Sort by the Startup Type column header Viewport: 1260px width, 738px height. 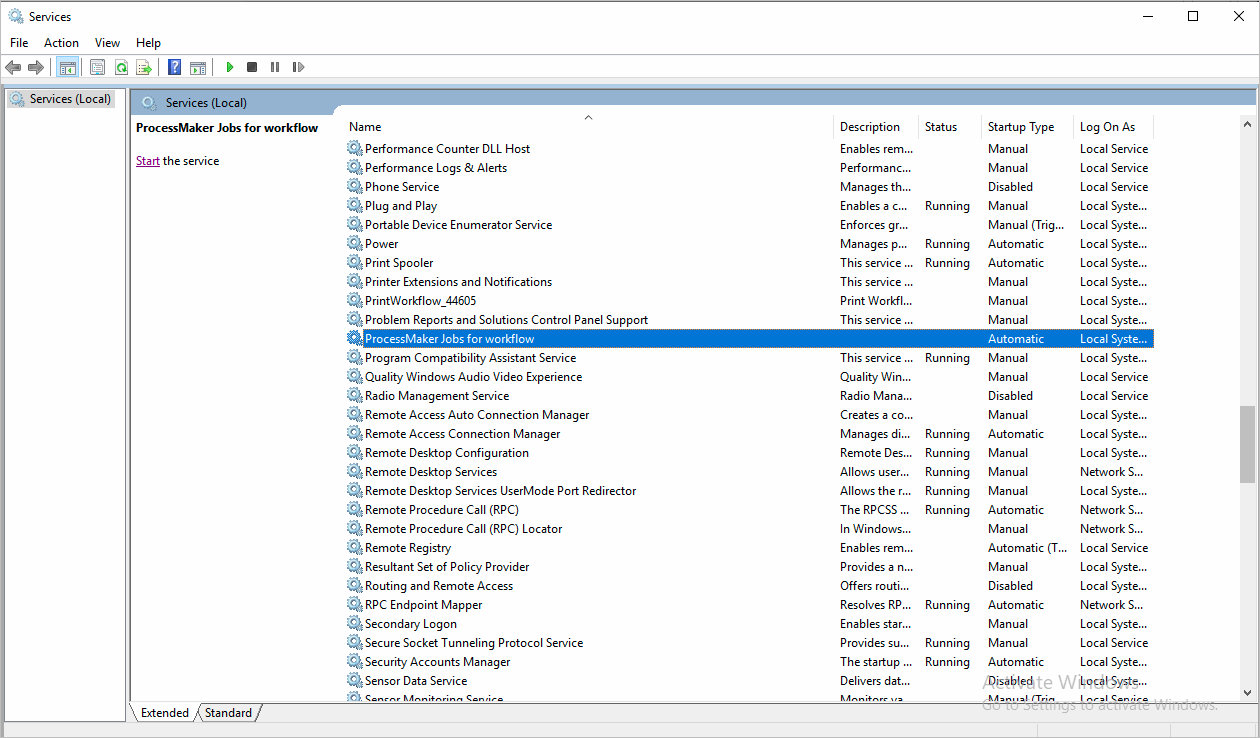pyautogui.click(x=1021, y=127)
